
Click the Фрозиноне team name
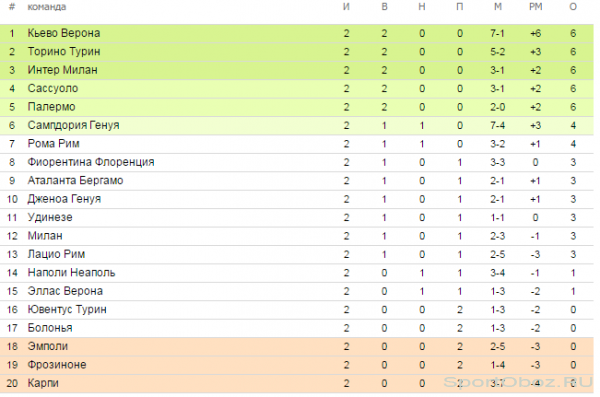(x=57, y=365)
